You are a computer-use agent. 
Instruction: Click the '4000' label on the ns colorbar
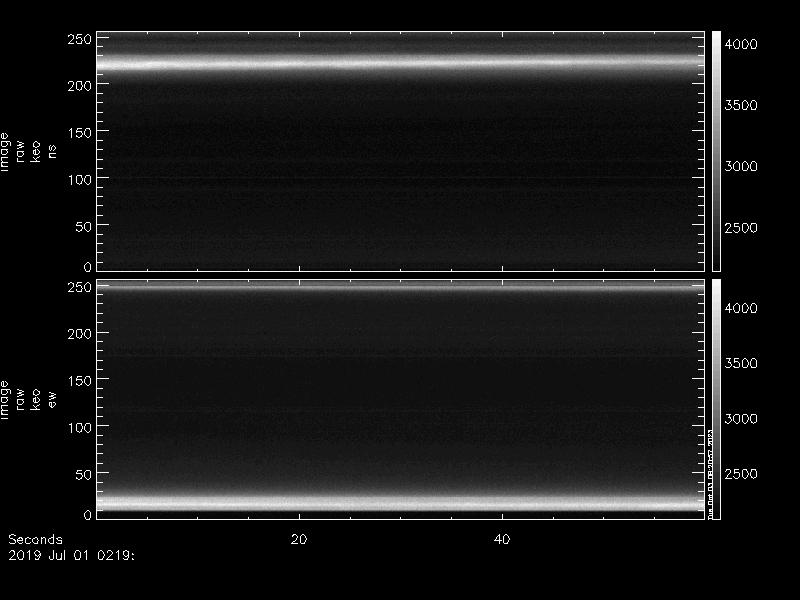tap(741, 44)
